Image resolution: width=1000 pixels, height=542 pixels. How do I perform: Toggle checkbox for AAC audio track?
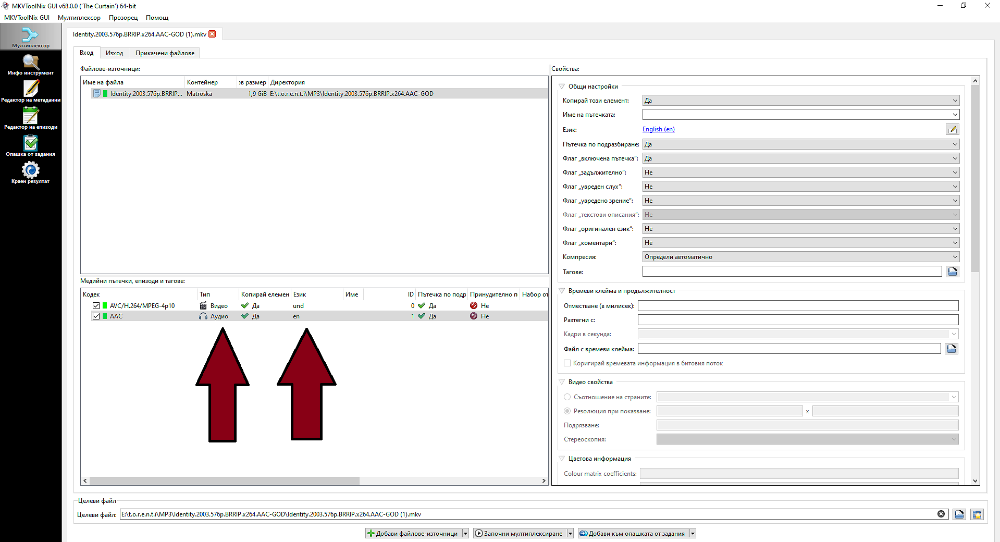point(96,316)
